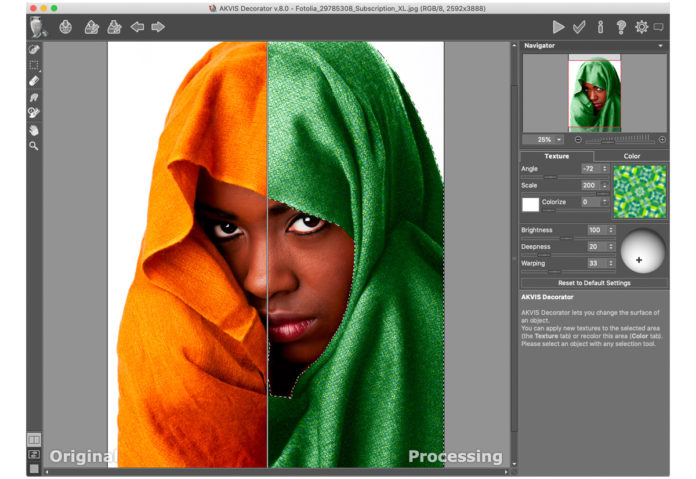Click the Run processing play button
The image size is (696, 479).
pyautogui.click(x=558, y=27)
